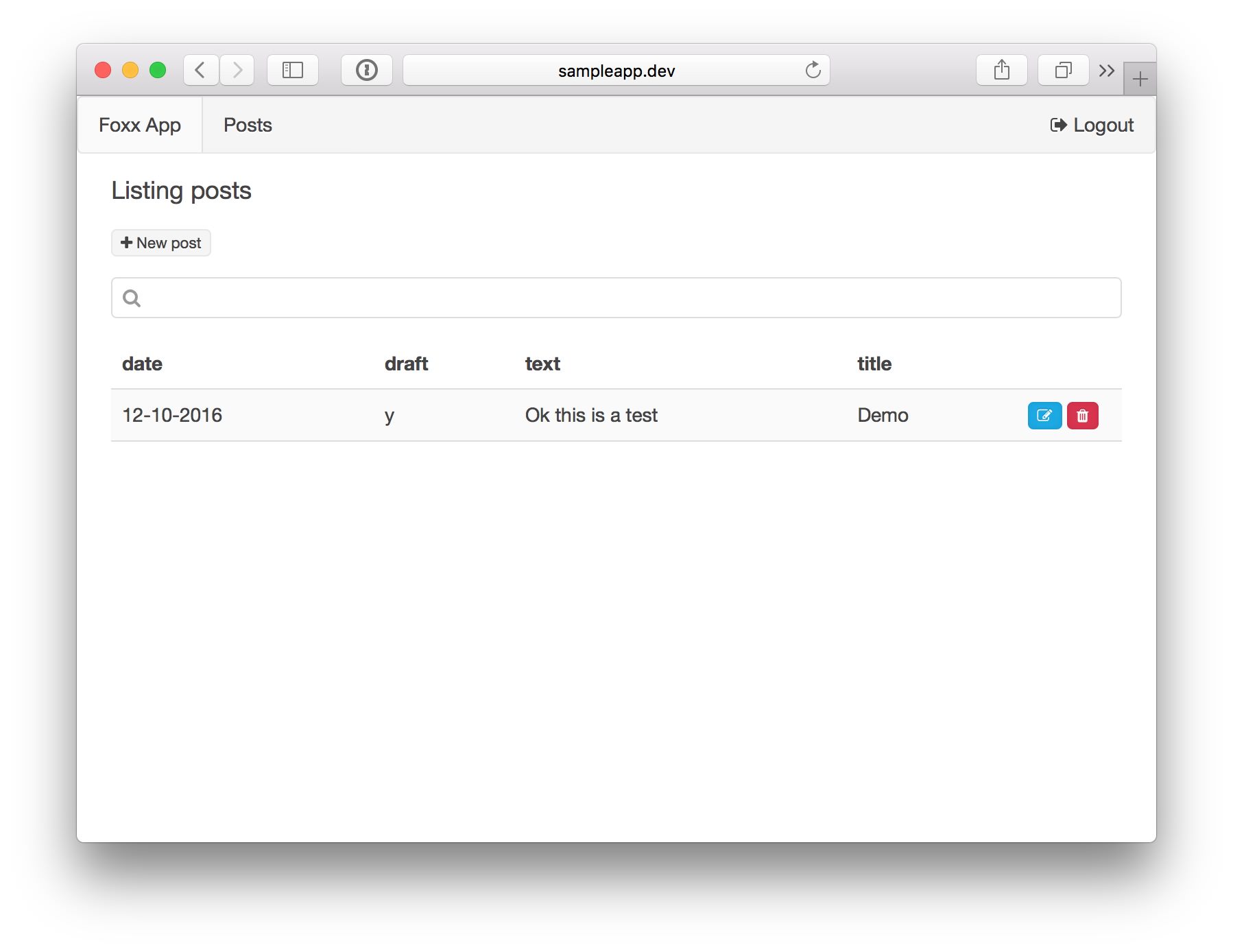Go forward with the forward arrow
The height and width of the screenshot is (952, 1233).
[237, 71]
